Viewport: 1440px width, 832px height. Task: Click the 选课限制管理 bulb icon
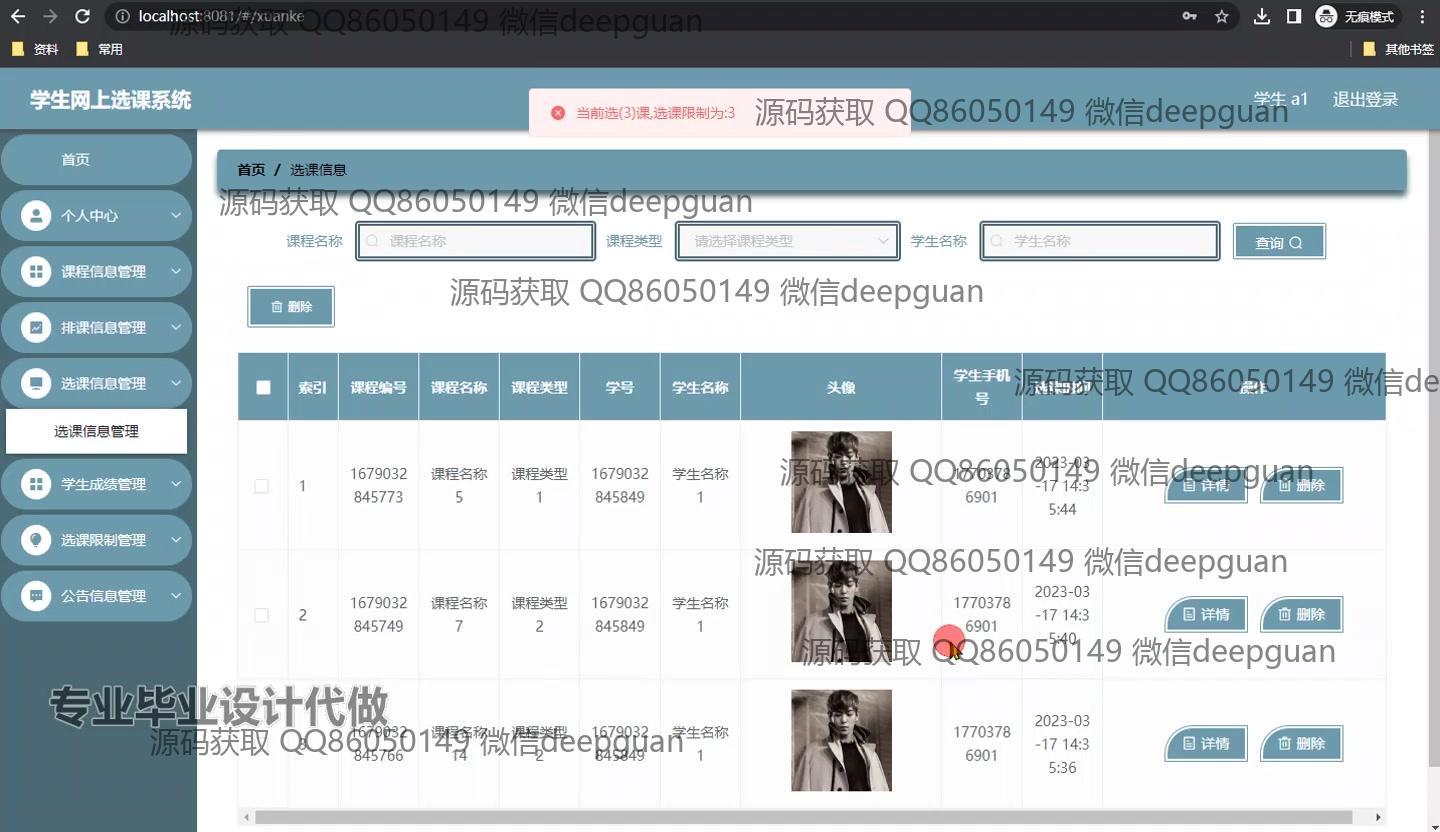pyautogui.click(x=36, y=540)
